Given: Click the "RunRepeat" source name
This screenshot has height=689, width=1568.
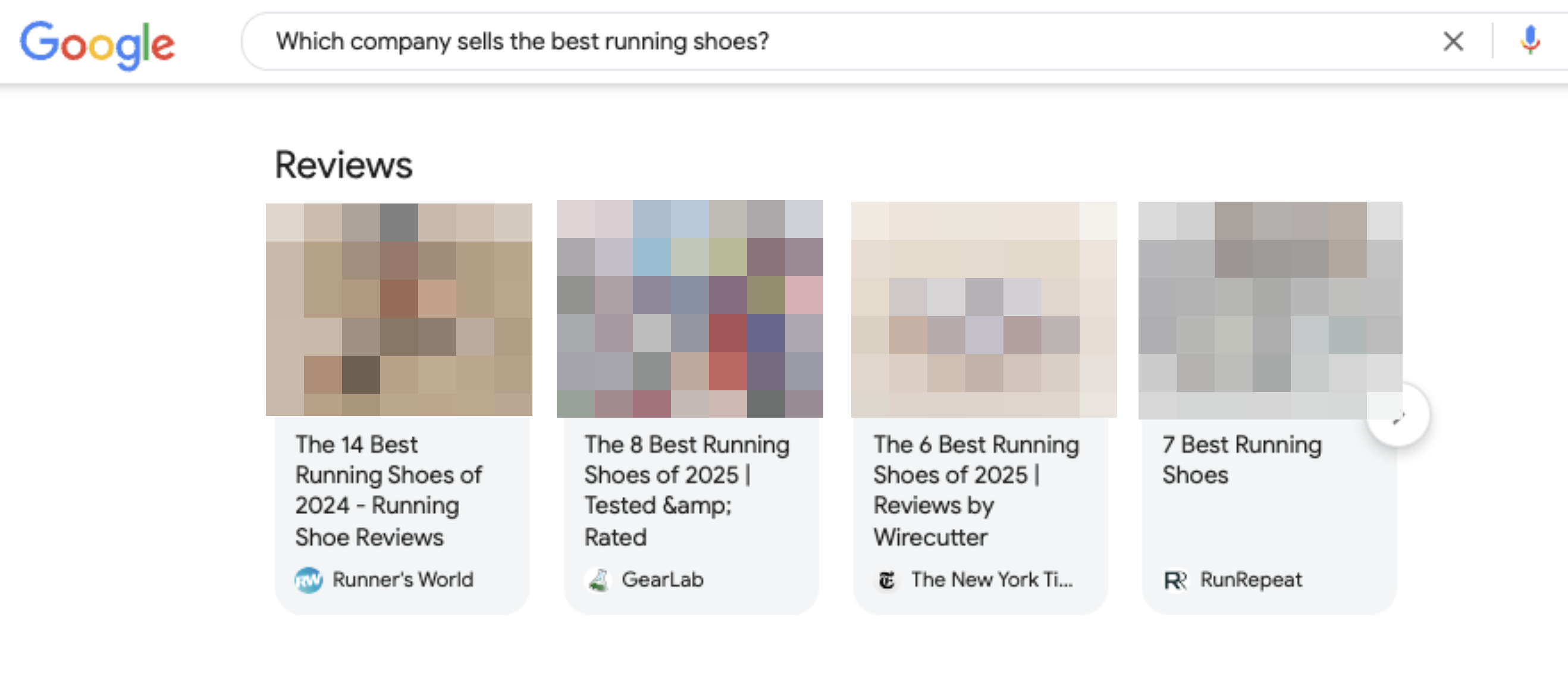Looking at the screenshot, I should click(x=1251, y=580).
